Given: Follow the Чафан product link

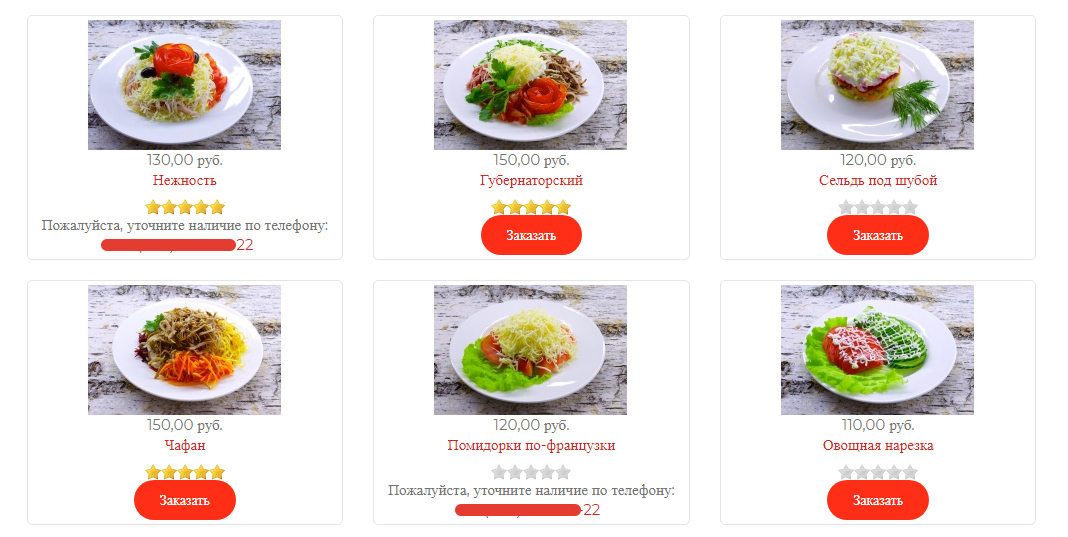Looking at the screenshot, I should (185, 446).
